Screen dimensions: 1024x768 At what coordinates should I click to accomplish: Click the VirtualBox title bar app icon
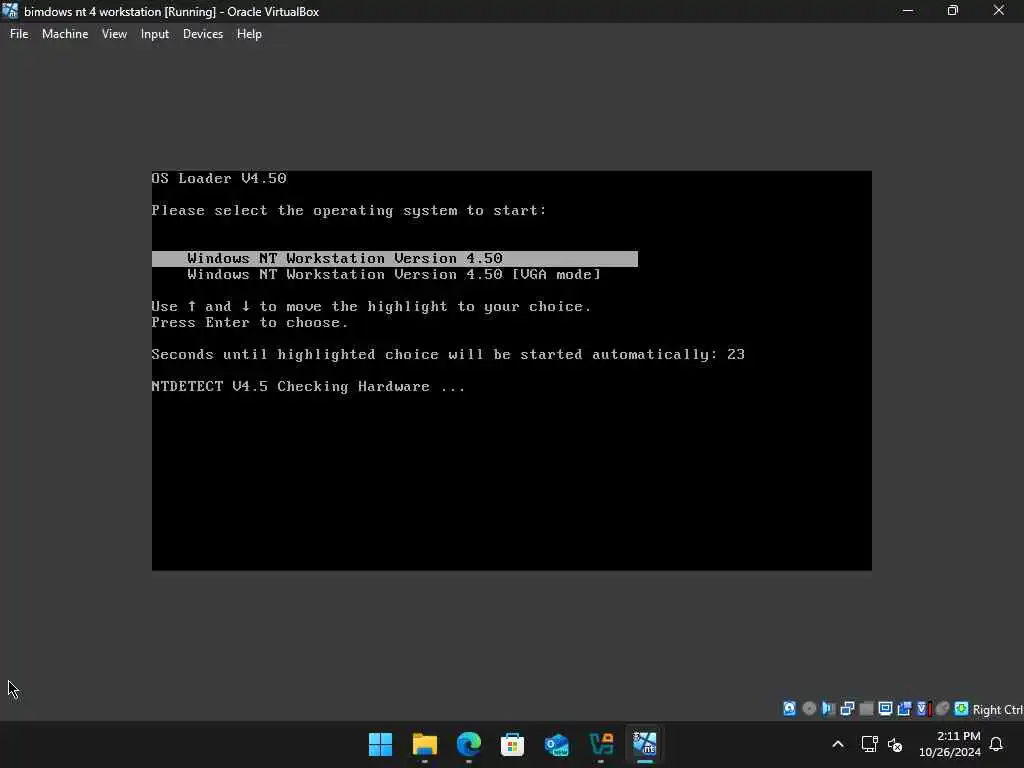[10, 11]
